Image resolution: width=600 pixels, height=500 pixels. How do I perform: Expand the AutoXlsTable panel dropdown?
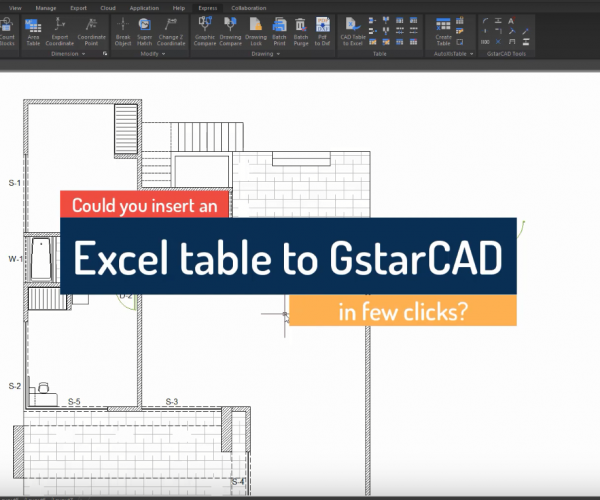471,54
